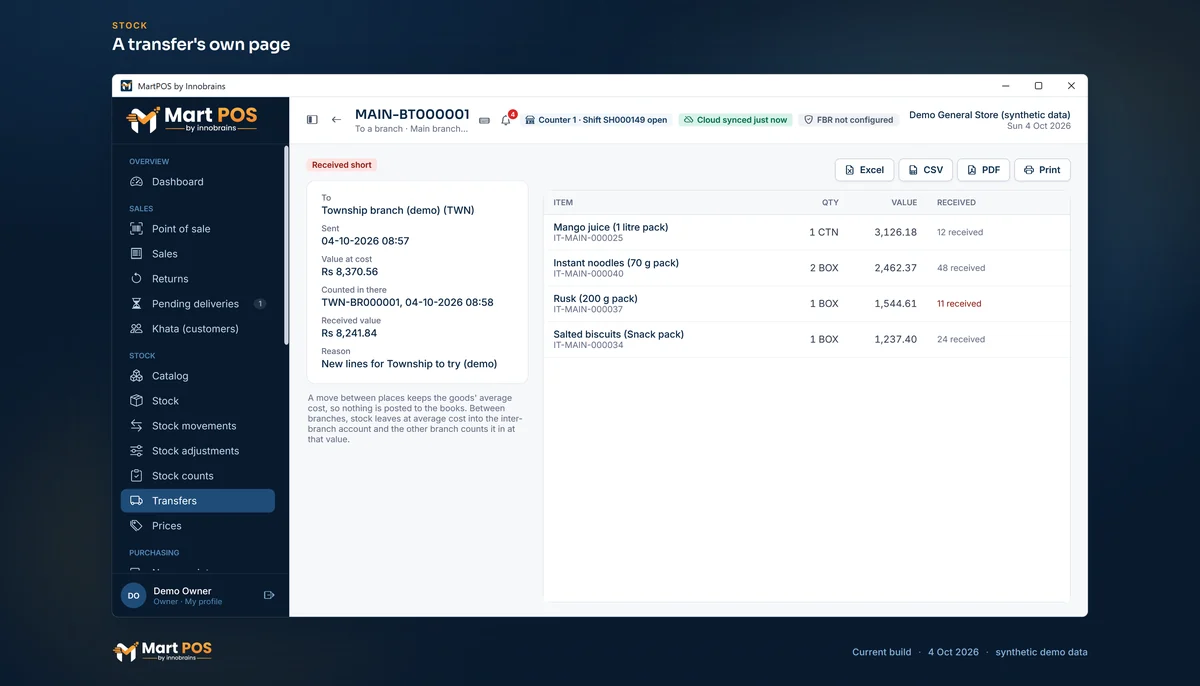This screenshot has width=1200, height=686.
Task: Open the notifications bell
Action: coord(506,120)
